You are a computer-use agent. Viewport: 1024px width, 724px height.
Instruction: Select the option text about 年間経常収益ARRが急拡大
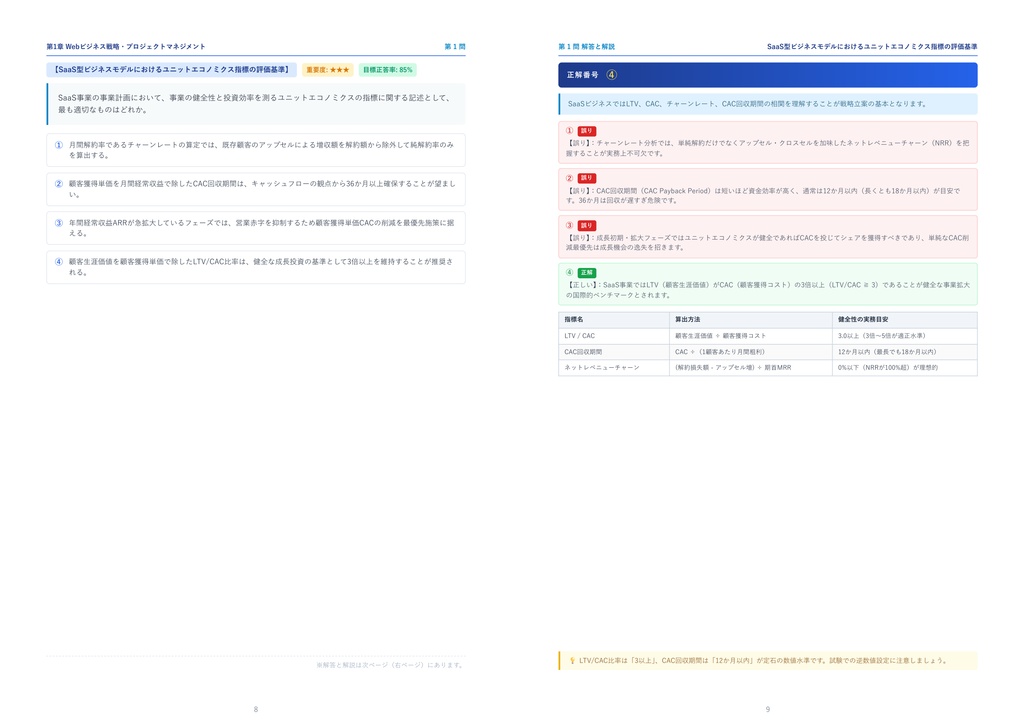coord(261,228)
